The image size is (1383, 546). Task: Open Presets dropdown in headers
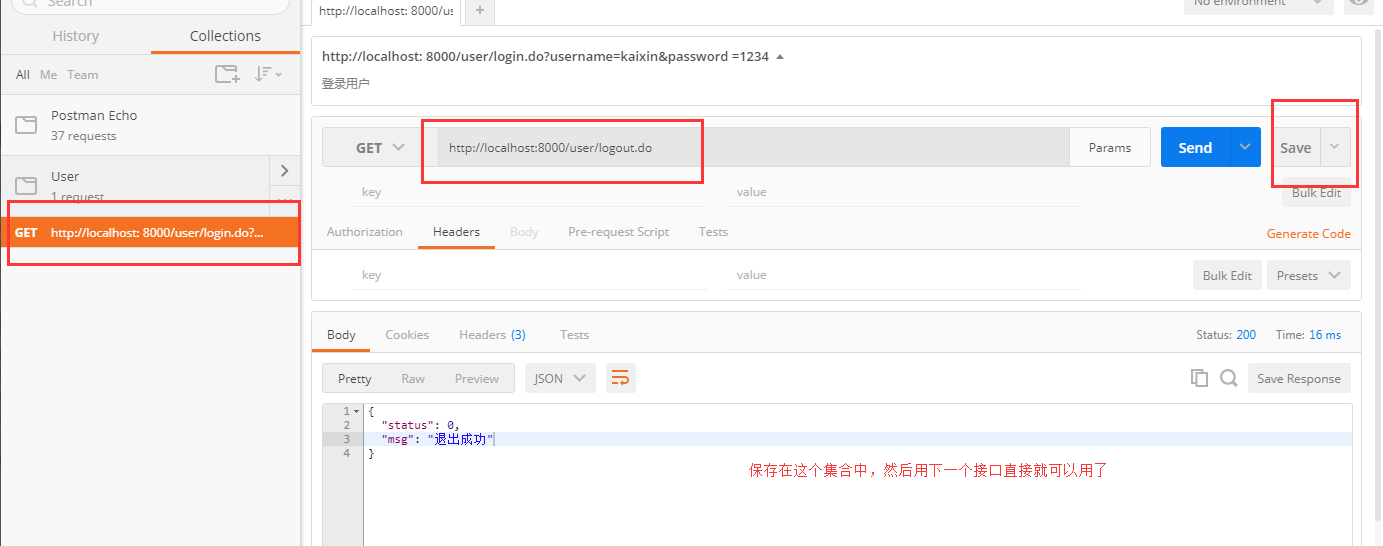pos(1308,275)
